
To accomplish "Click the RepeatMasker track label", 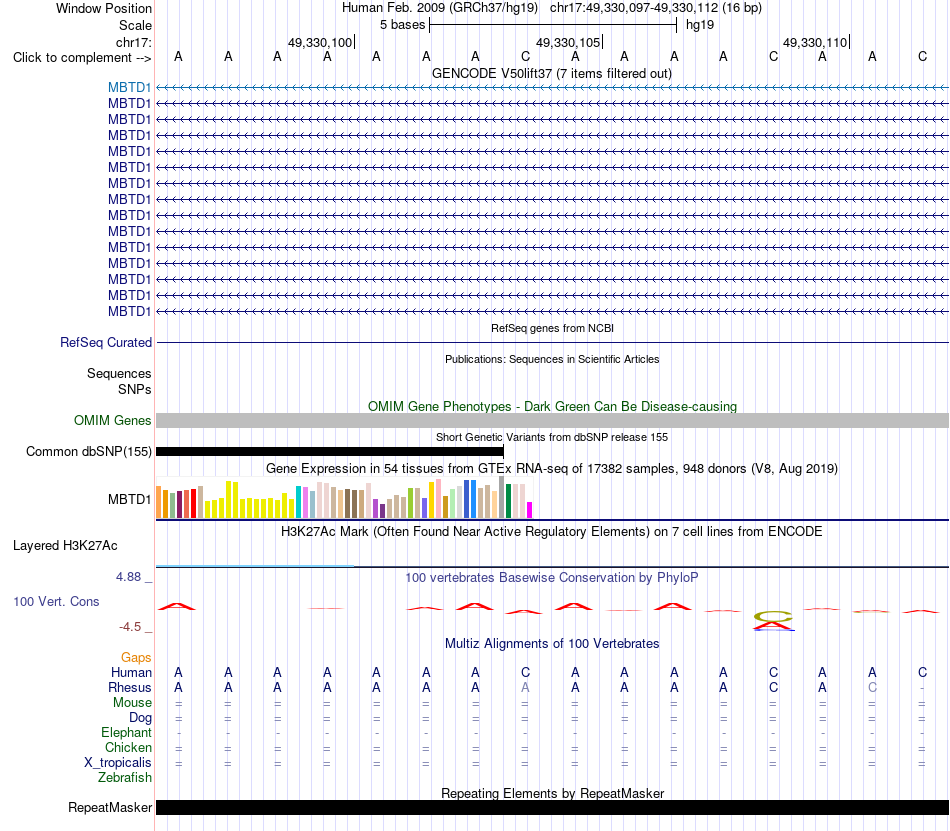I will pos(110,807).
